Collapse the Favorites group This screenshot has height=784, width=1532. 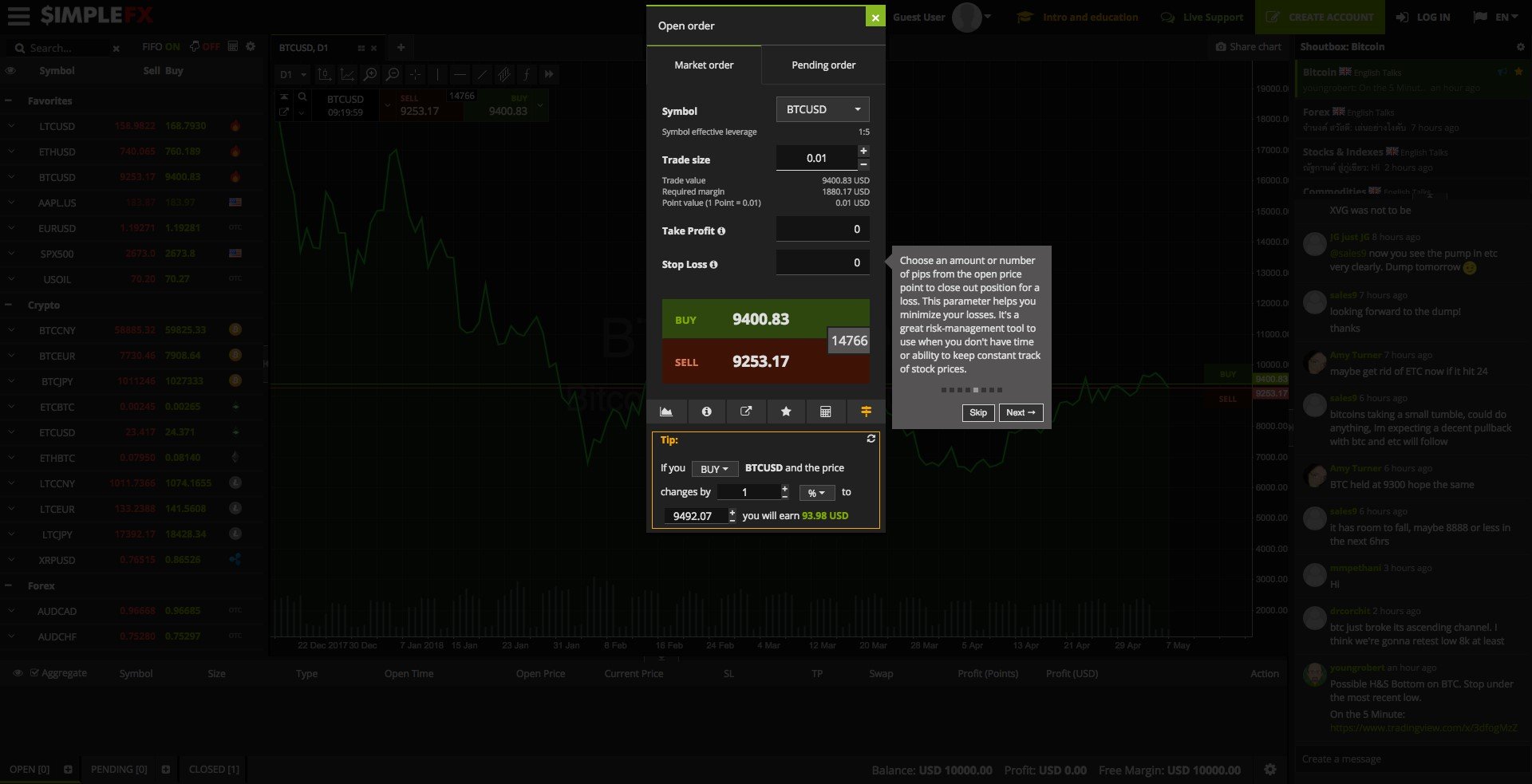(x=8, y=101)
